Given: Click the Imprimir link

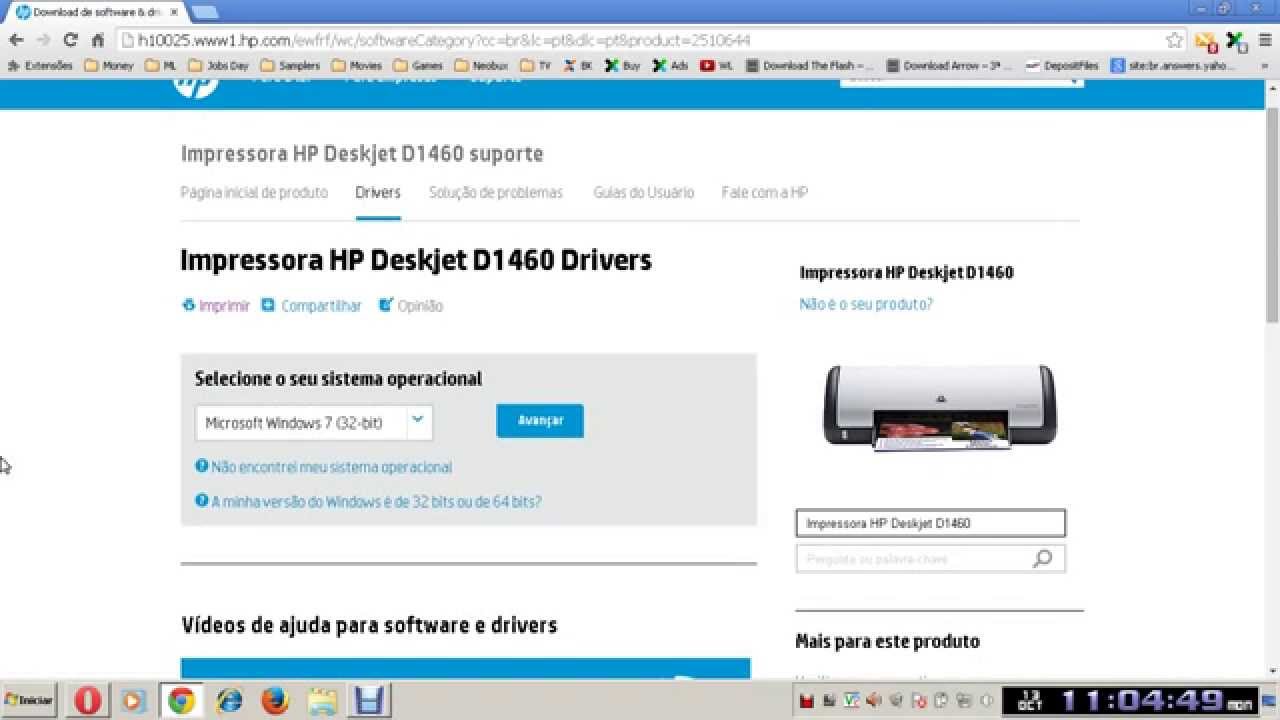Looking at the screenshot, I should (216, 306).
